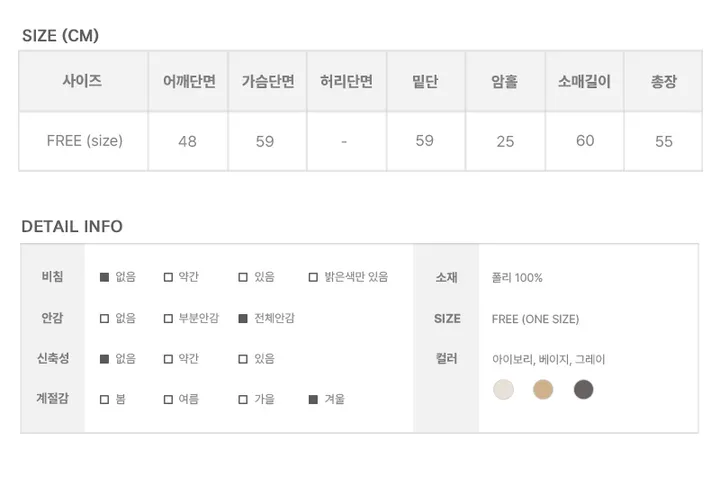Click the '총장' column header
The height and width of the screenshot is (477, 720).
point(663,82)
